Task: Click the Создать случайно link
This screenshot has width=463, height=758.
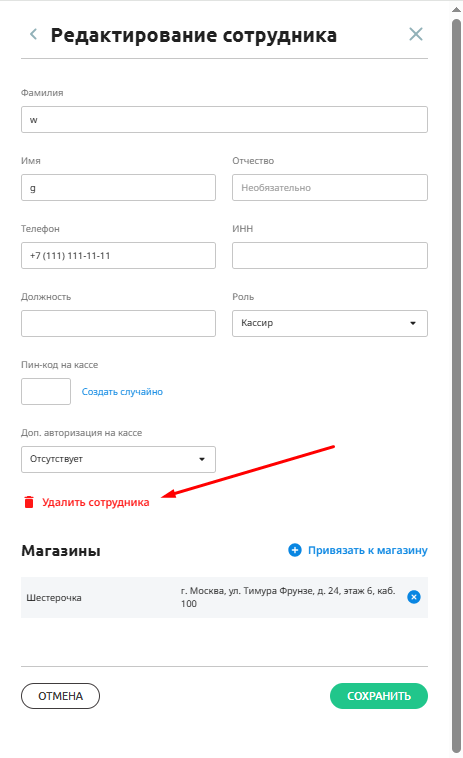Action: point(122,392)
